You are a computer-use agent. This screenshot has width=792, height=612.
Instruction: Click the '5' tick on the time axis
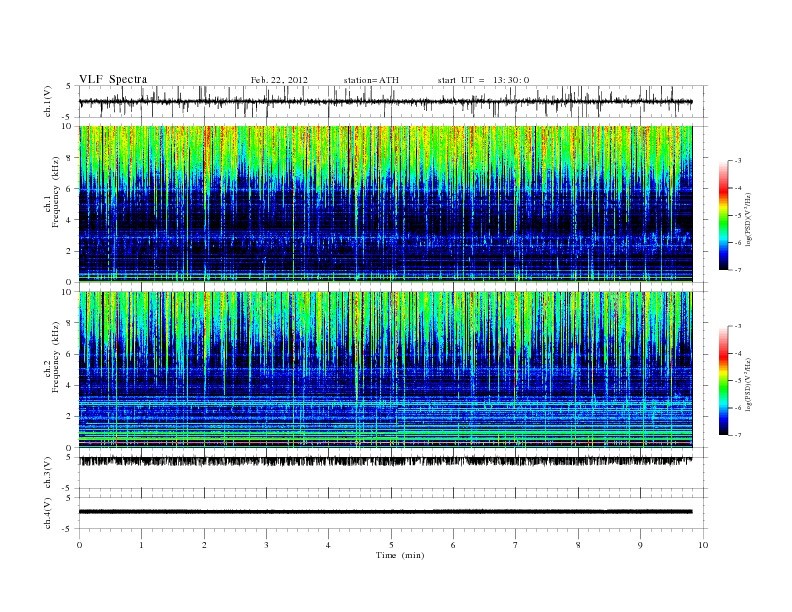pyautogui.click(x=391, y=545)
